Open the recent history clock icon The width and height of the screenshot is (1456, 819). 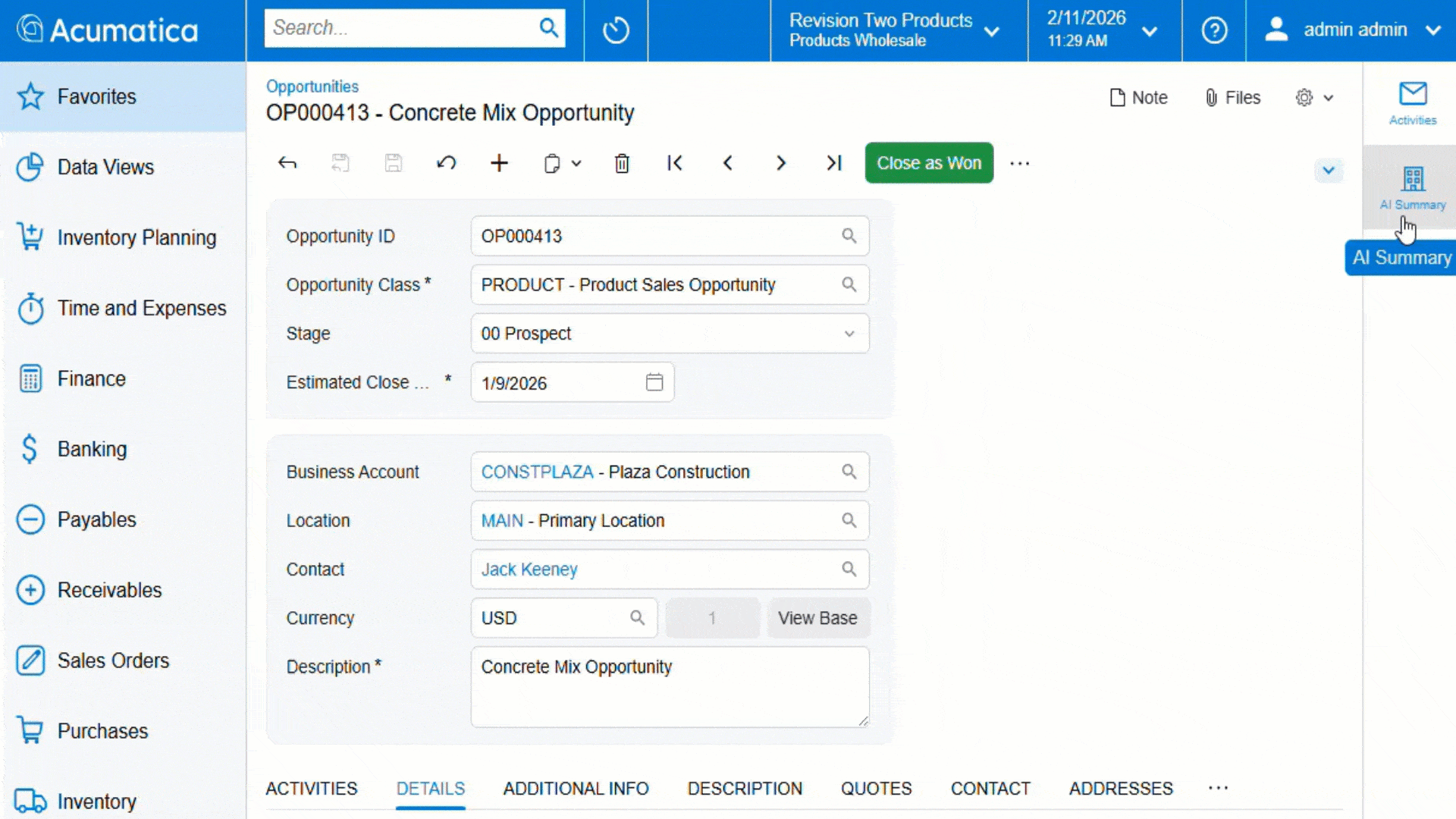point(616,30)
